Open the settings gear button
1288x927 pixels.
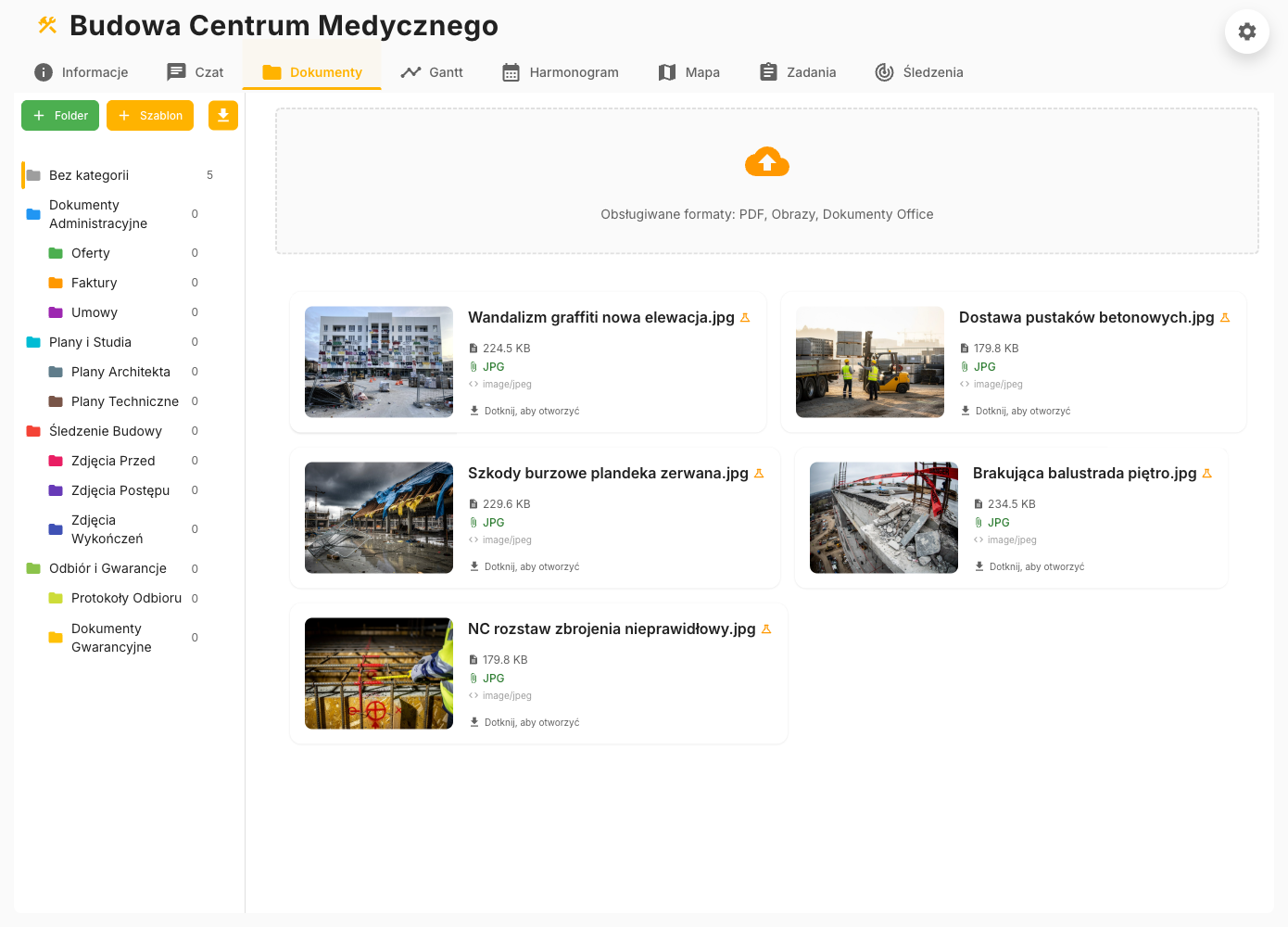(1246, 32)
